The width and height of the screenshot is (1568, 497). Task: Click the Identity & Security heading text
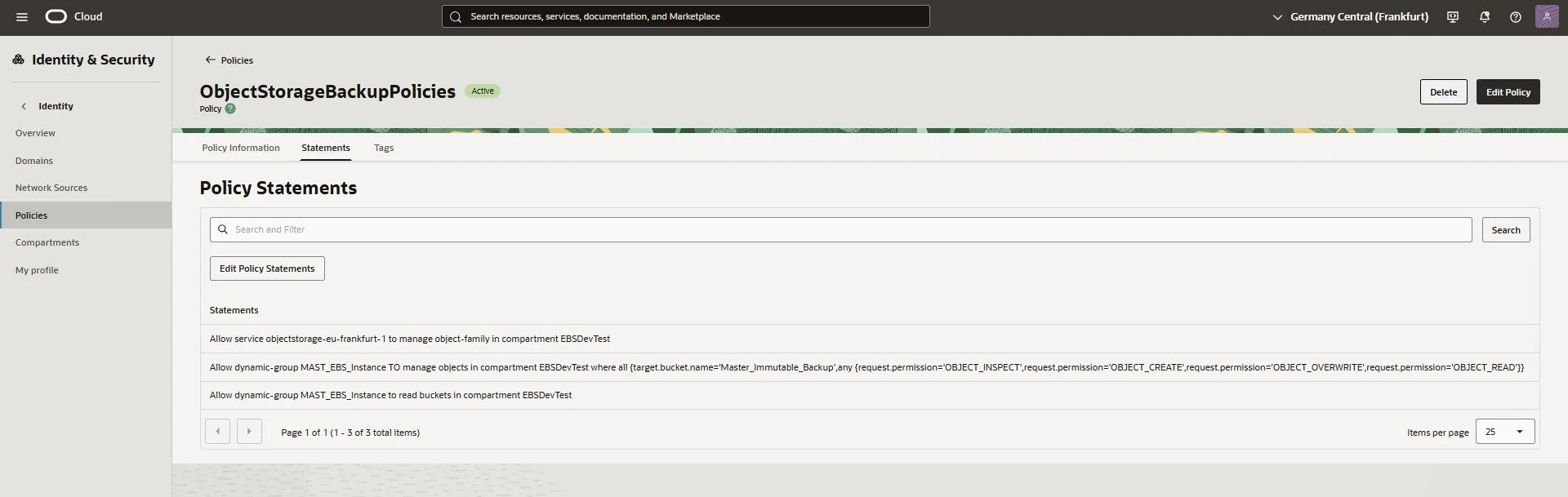click(x=93, y=60)
